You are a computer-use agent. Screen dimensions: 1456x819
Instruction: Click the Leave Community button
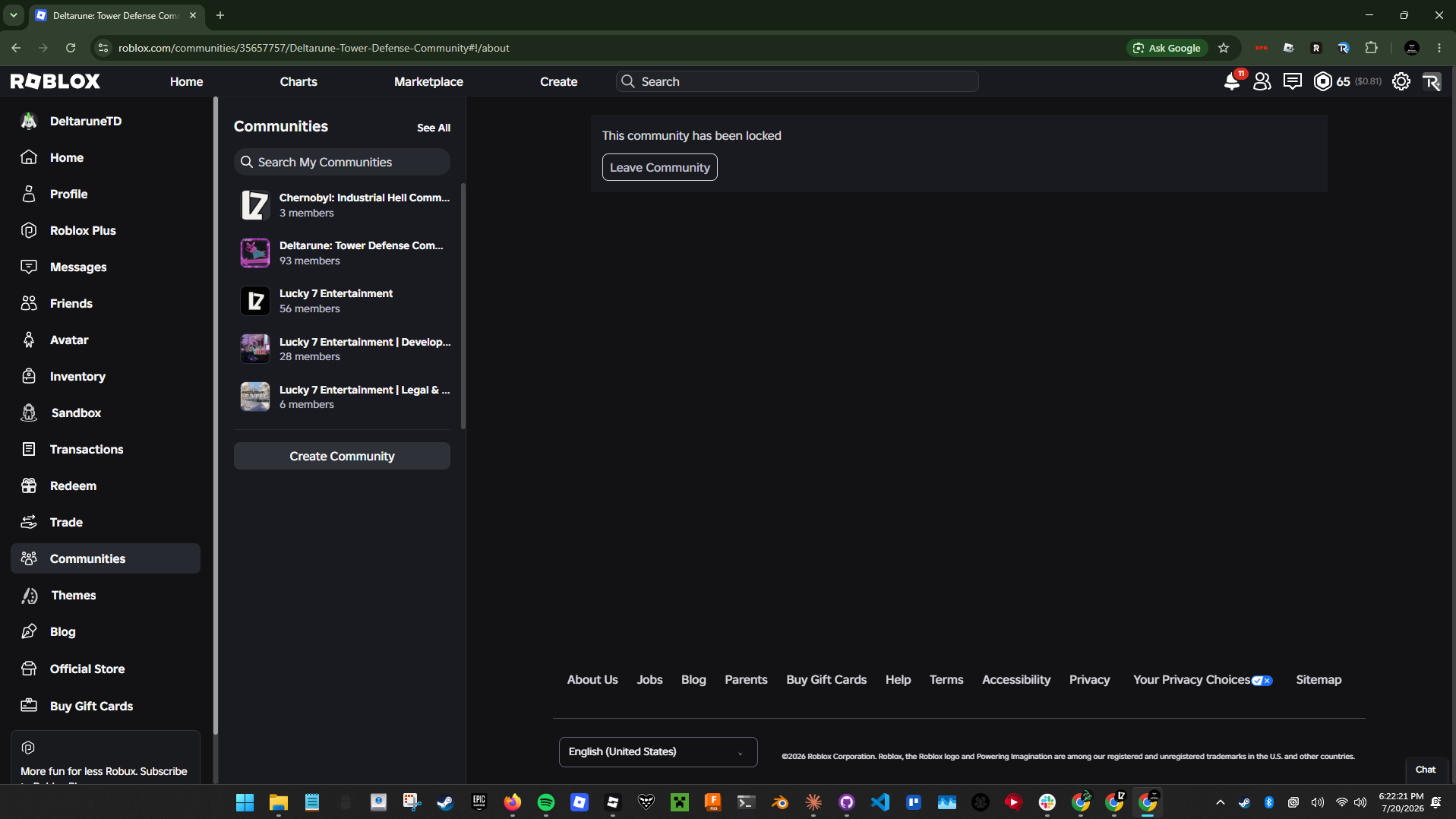click(659, 167)
